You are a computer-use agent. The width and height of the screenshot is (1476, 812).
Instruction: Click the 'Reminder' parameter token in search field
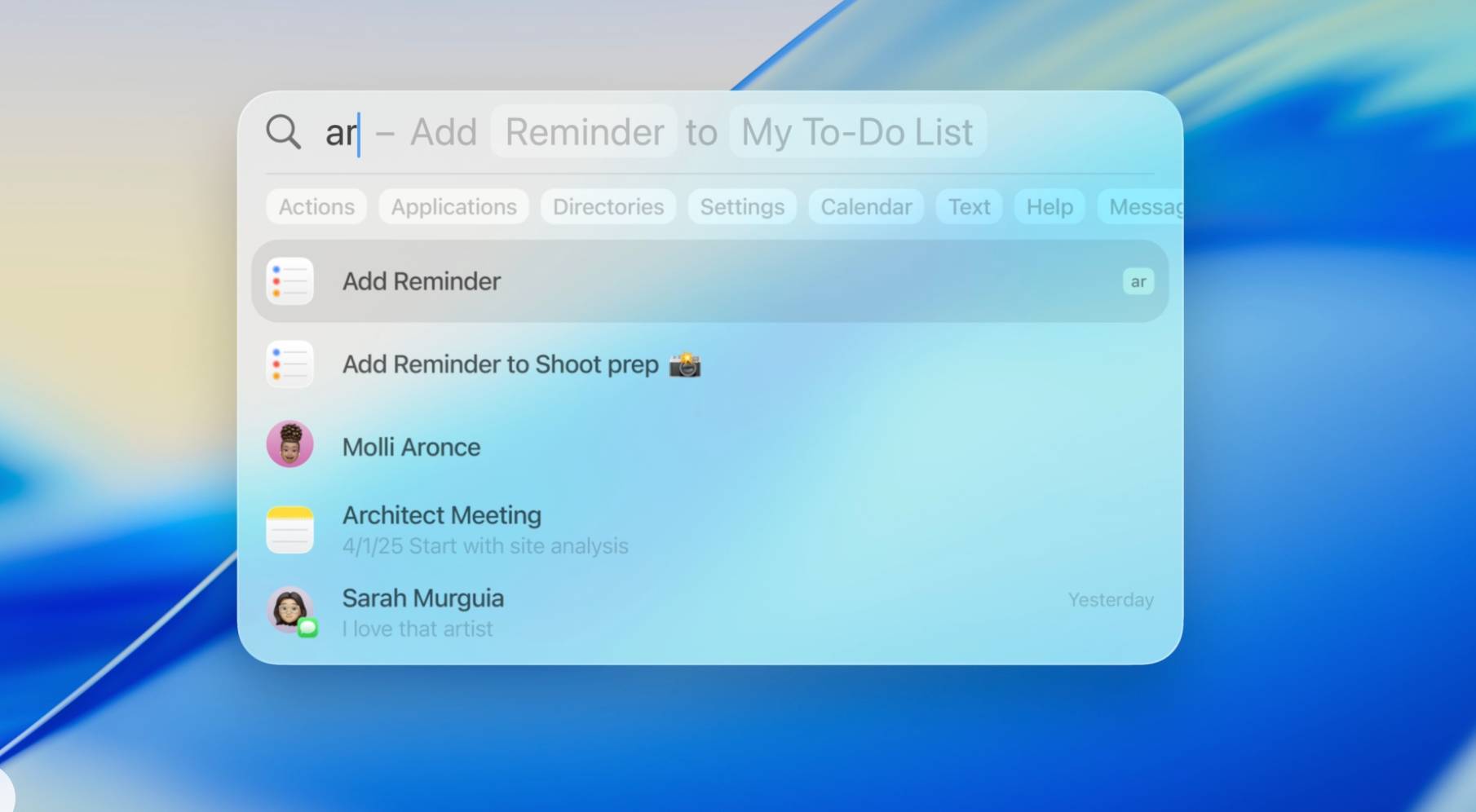(x=584, y=132)
